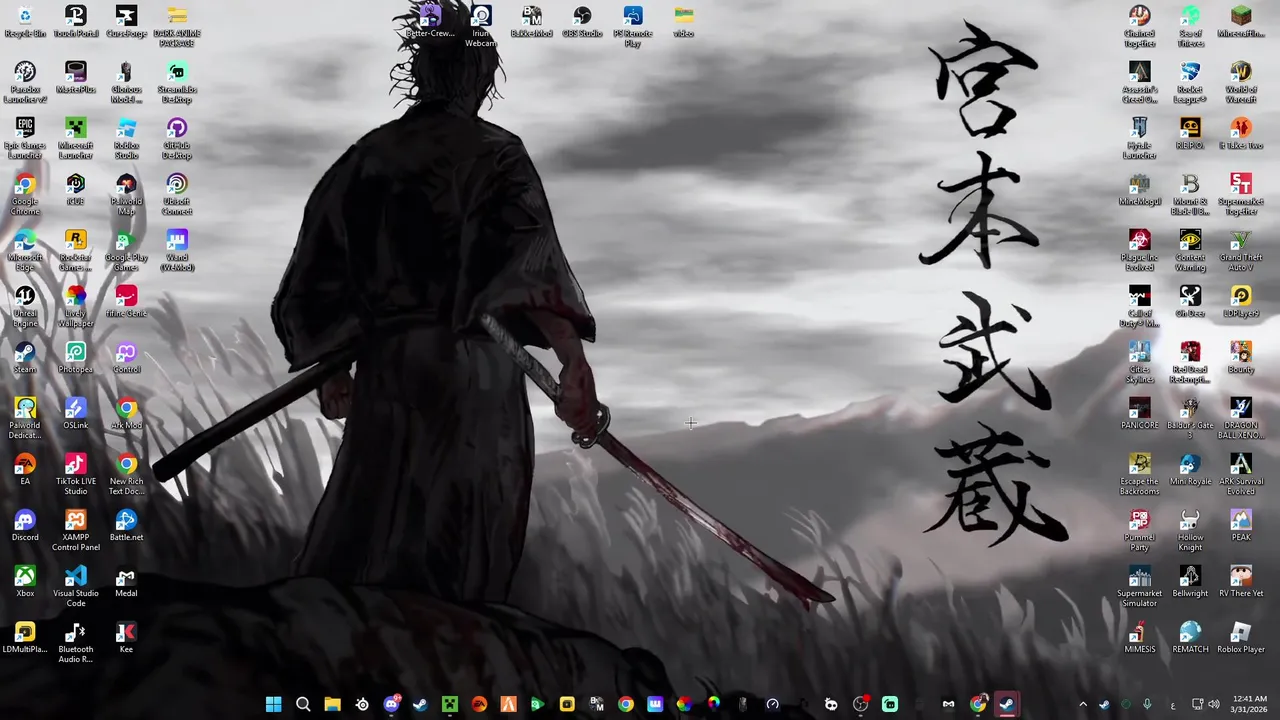Launch the iCUE desktop shortcut

click(x=76, y=190)
